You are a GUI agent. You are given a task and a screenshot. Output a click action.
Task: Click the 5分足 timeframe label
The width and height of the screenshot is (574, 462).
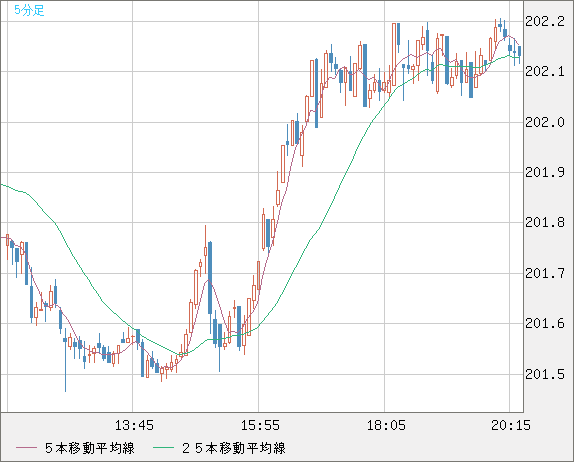coord(29,10)
